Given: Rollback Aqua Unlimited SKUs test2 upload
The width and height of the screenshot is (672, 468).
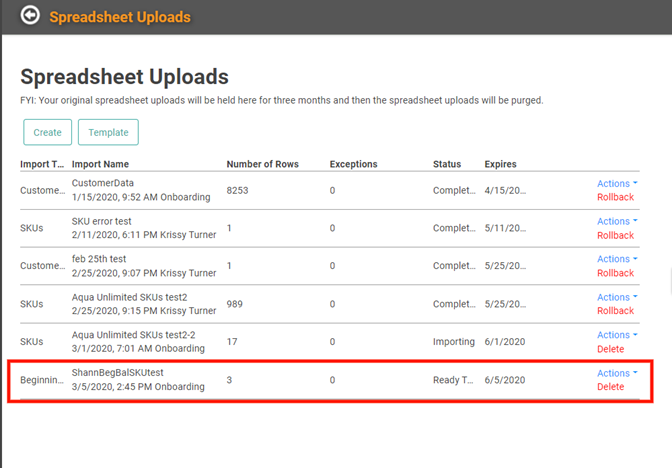Looking at the screenshot, I should (x=615, y=311).
